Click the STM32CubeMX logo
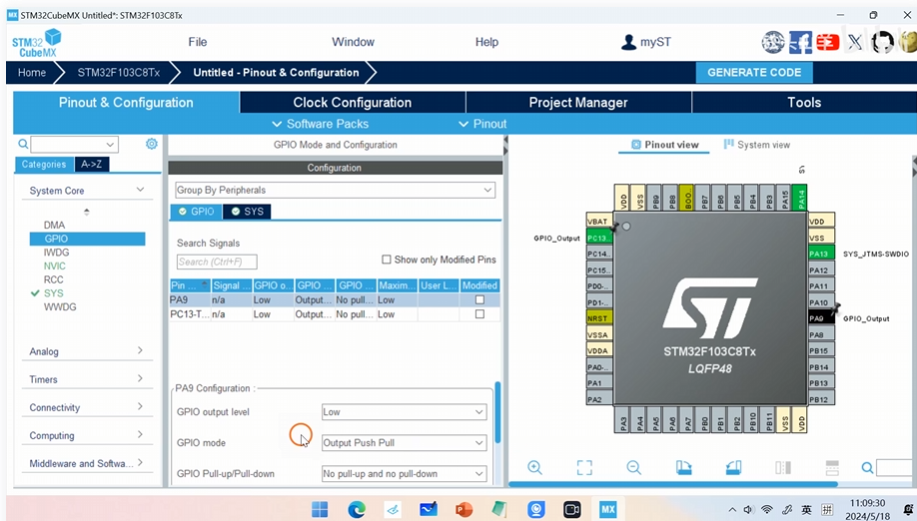 37,43
